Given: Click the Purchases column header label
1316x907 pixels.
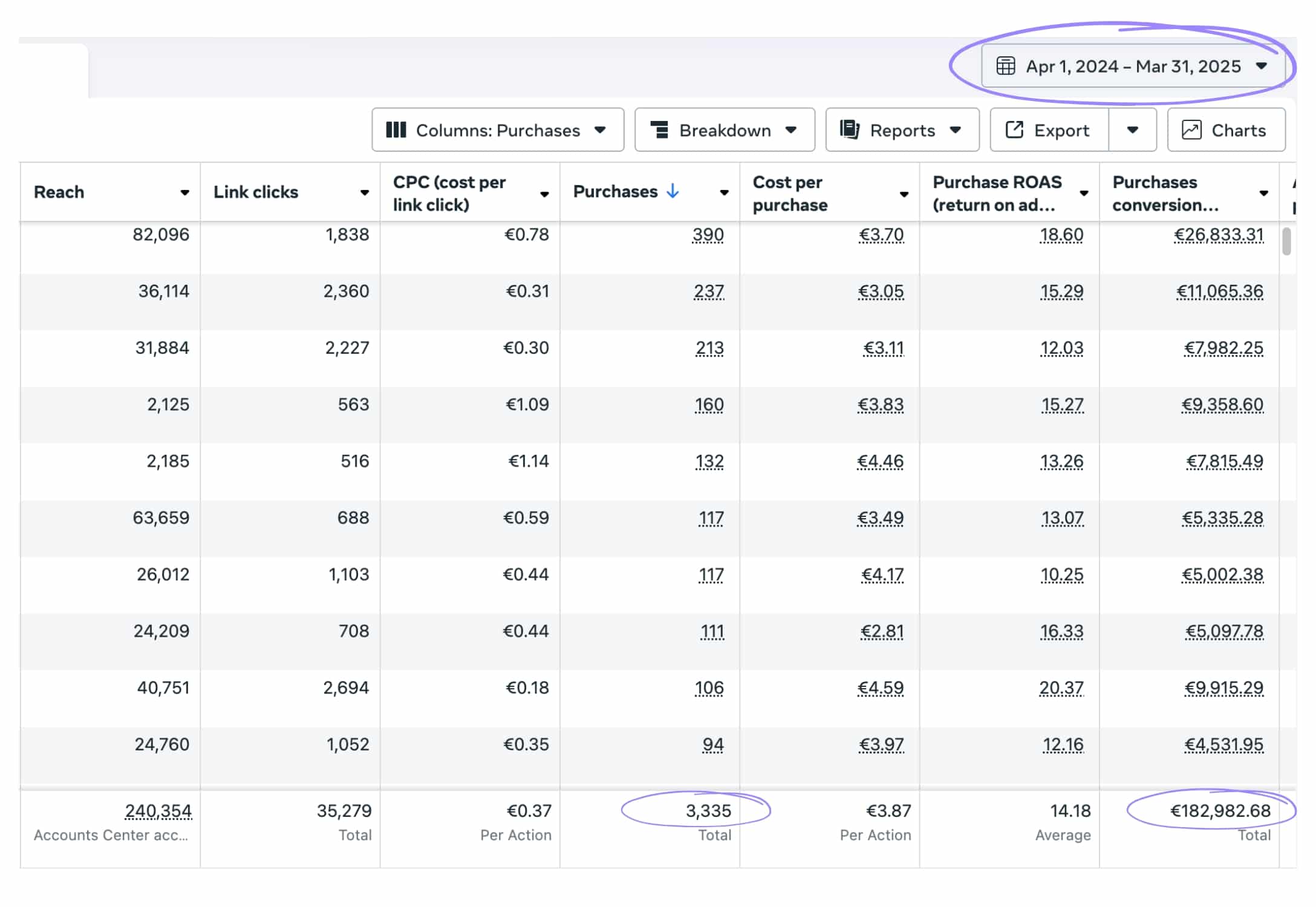Looking at the screenshot, I should pos(614,192).
